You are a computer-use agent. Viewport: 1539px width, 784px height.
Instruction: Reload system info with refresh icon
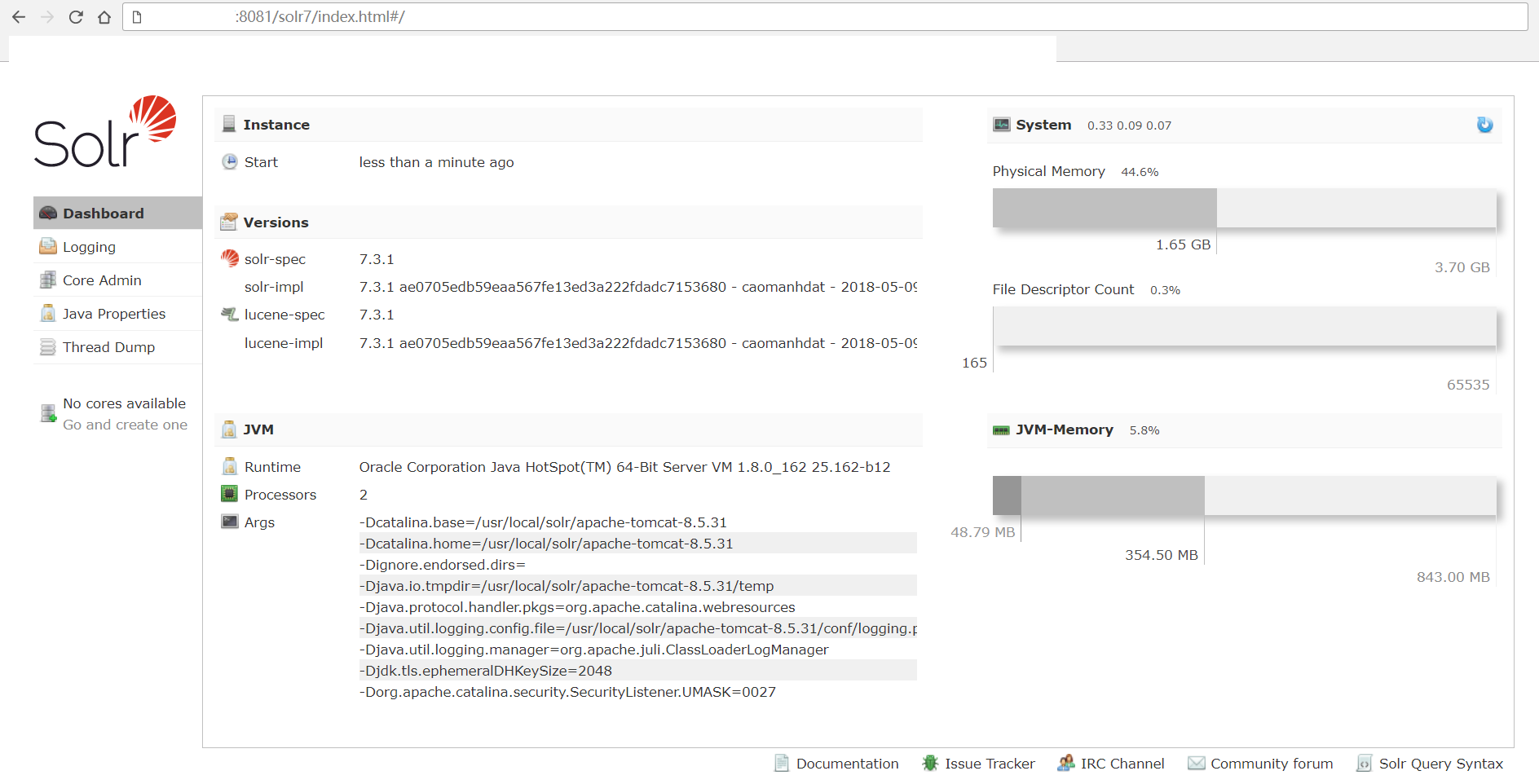[1485, 125]
